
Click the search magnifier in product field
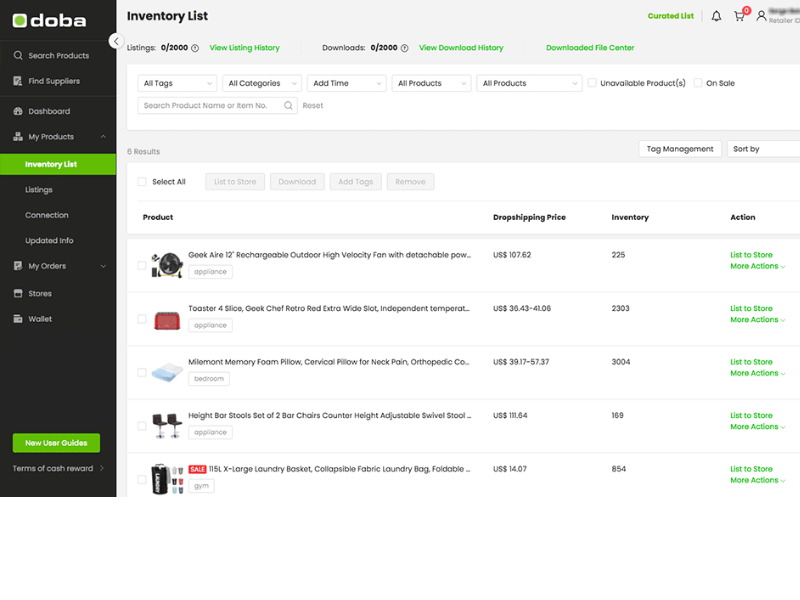tap(288, 106)
